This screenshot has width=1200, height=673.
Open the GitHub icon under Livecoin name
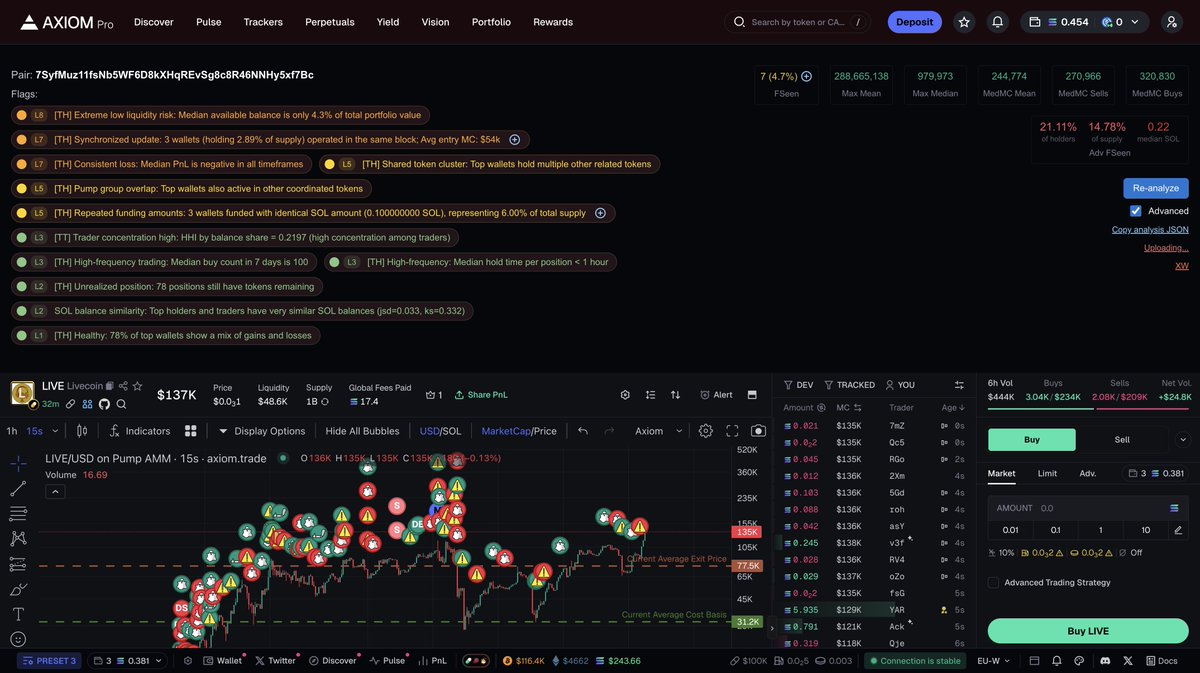104,404
